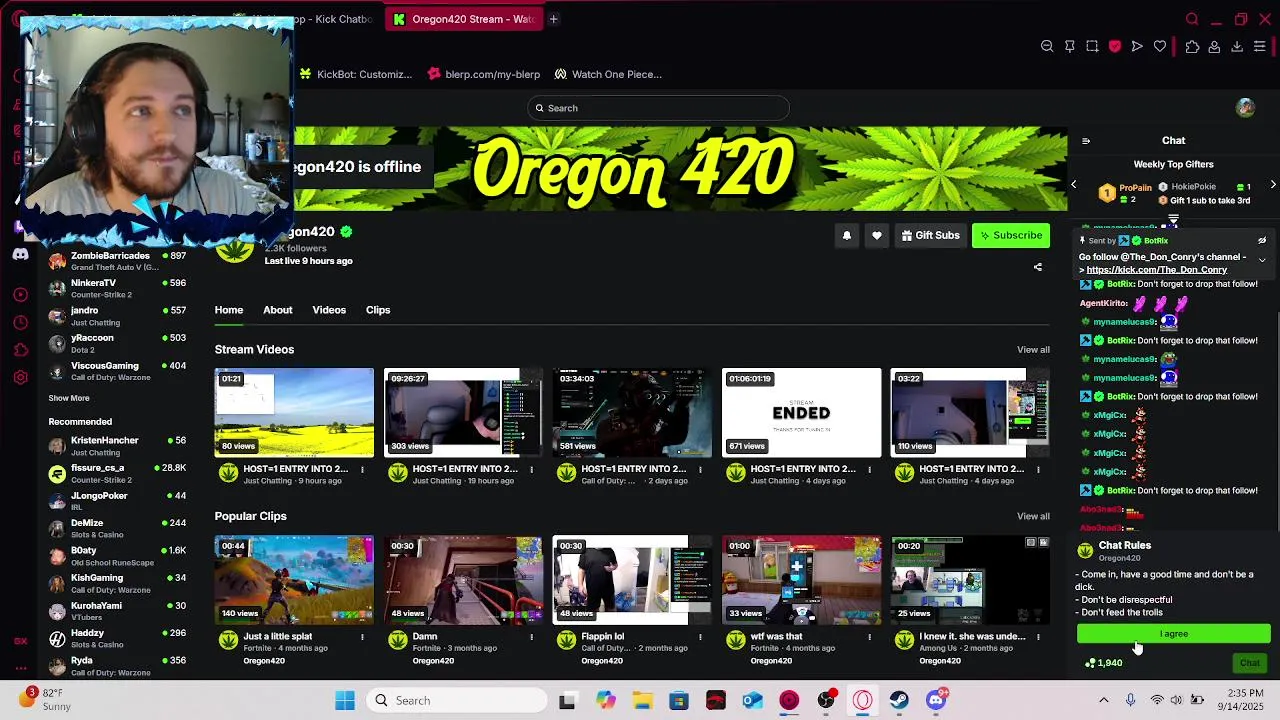1280x720 pixels.
Task: Toggle the notification bell for Oregon420
Action: [x=847, y=236]
